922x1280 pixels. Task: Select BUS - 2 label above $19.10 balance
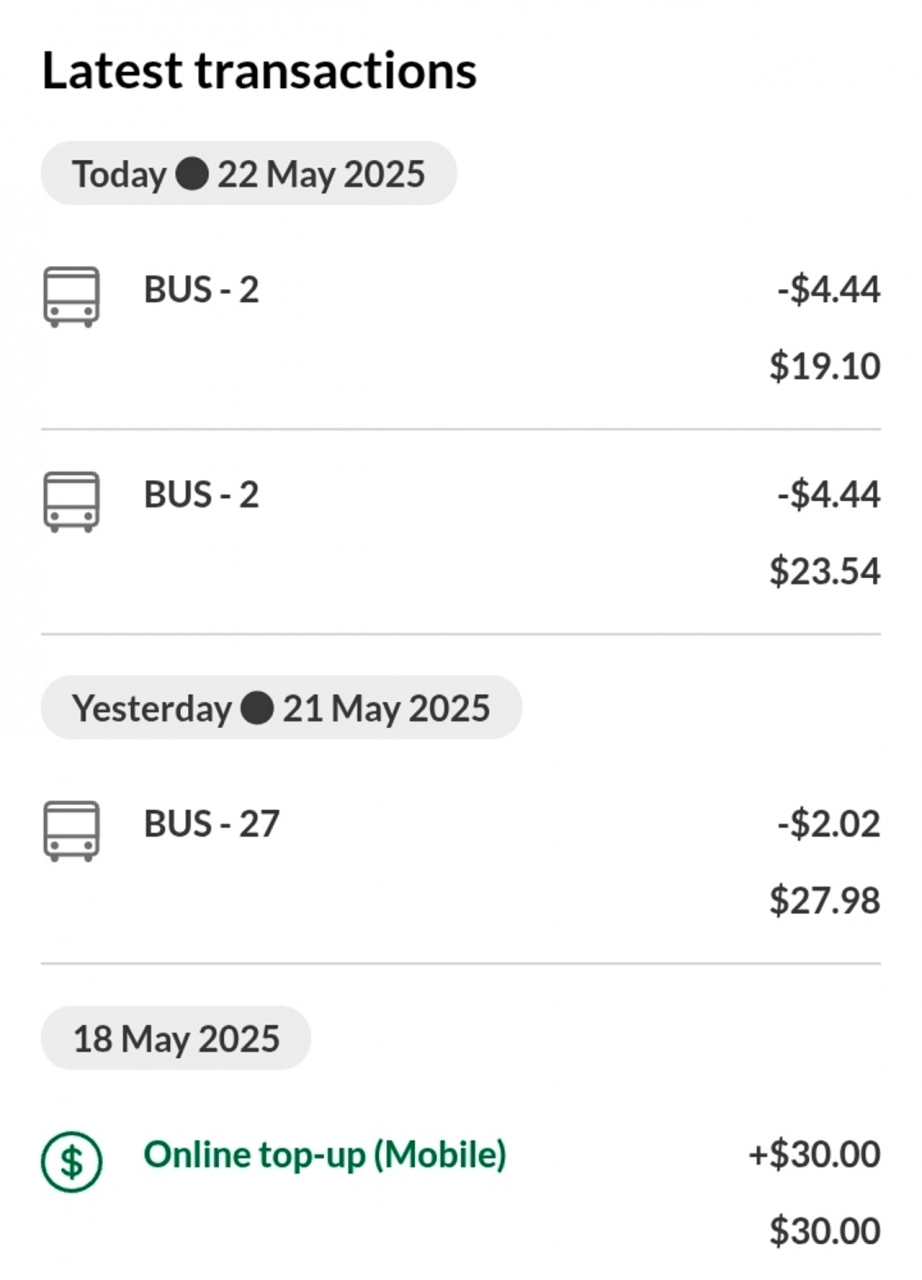pyautogui.click(x=201, y=290)
